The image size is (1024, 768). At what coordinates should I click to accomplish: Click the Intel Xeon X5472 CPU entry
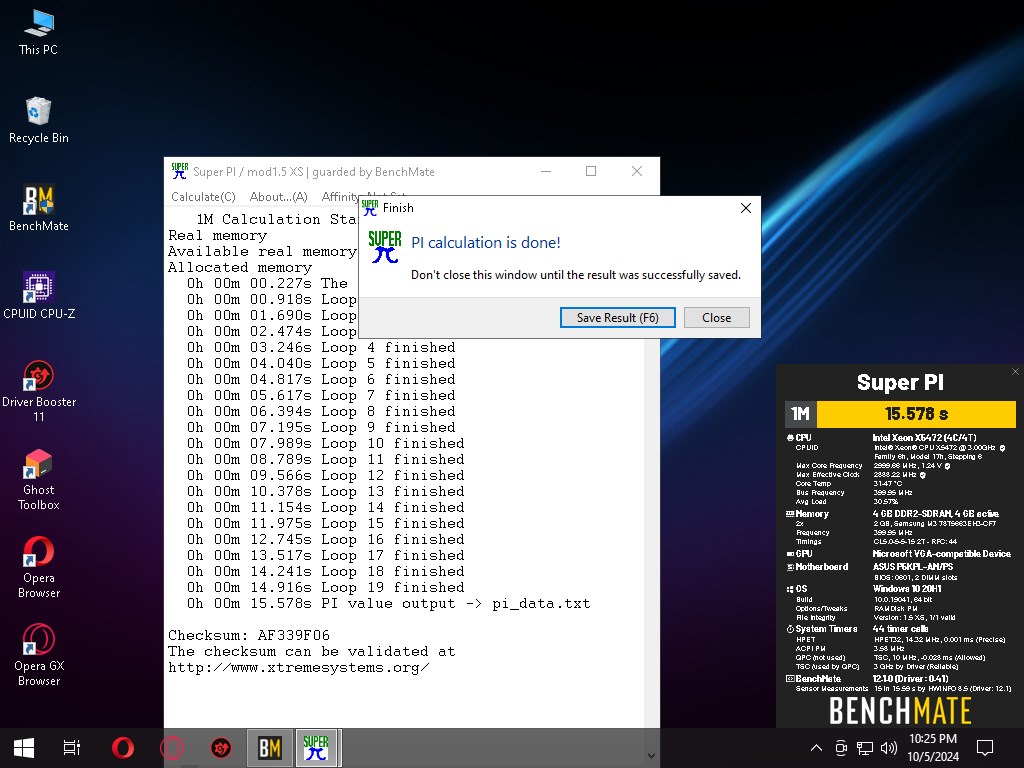(x=924, y=438)
